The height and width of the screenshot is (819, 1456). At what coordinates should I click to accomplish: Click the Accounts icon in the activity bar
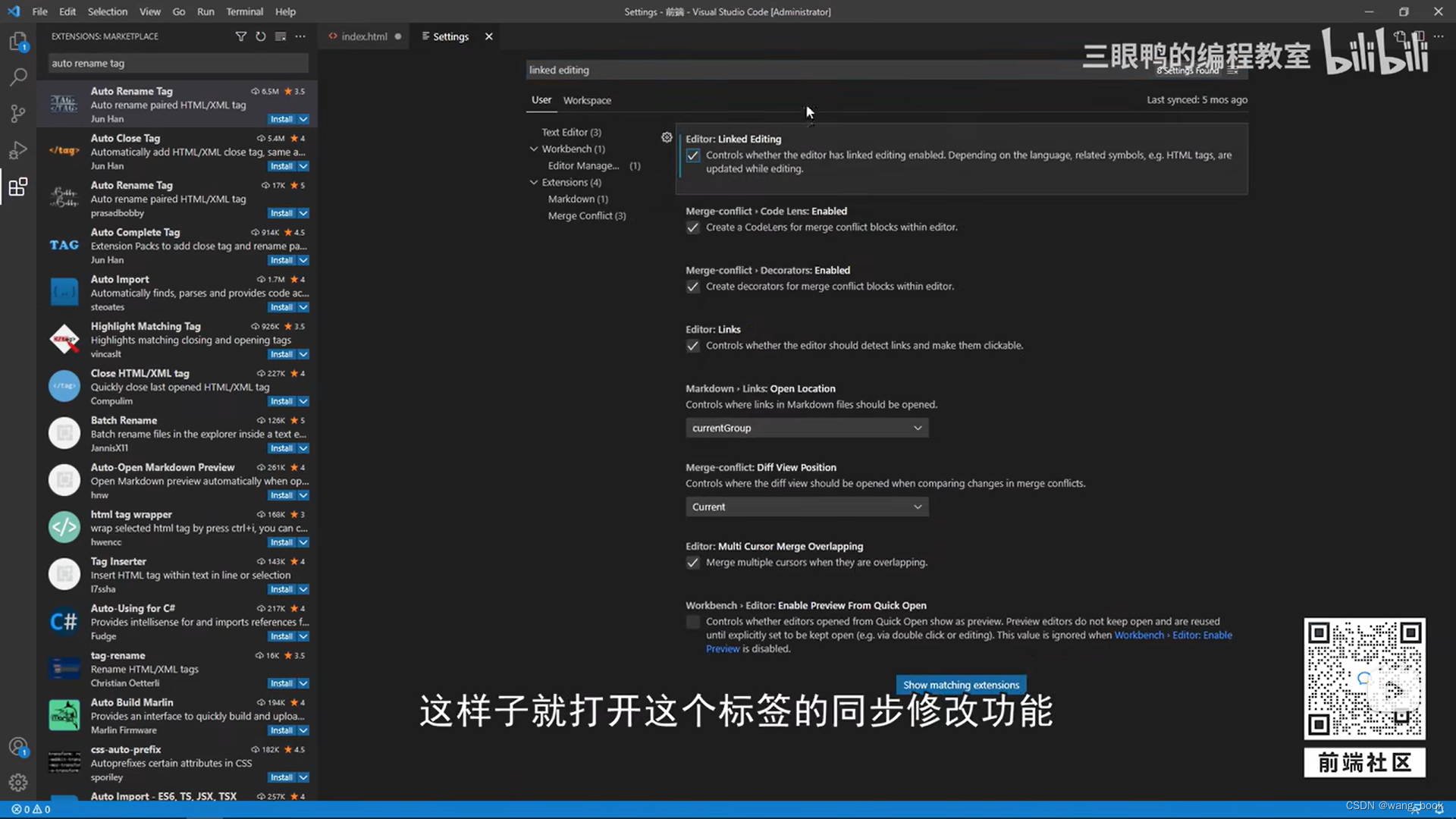(18, 747)
